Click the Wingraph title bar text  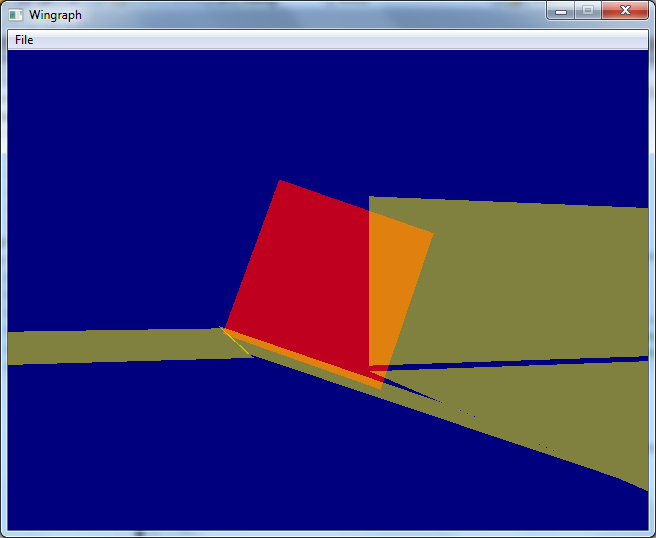[56, 15]
